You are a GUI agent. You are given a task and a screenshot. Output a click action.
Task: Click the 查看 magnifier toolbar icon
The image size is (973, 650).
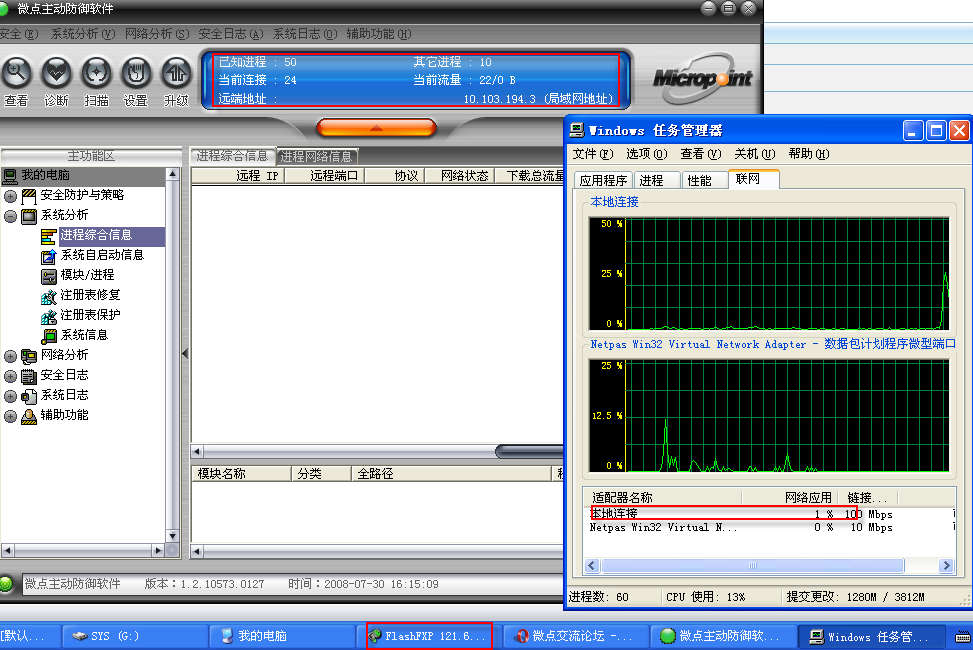click(16, 73)
